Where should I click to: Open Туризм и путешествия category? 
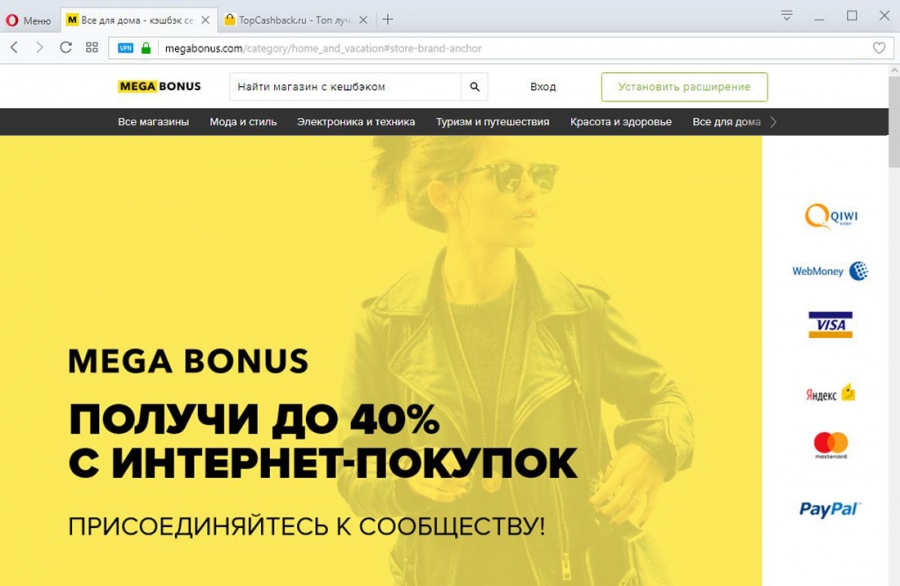(x=492, y=122)
